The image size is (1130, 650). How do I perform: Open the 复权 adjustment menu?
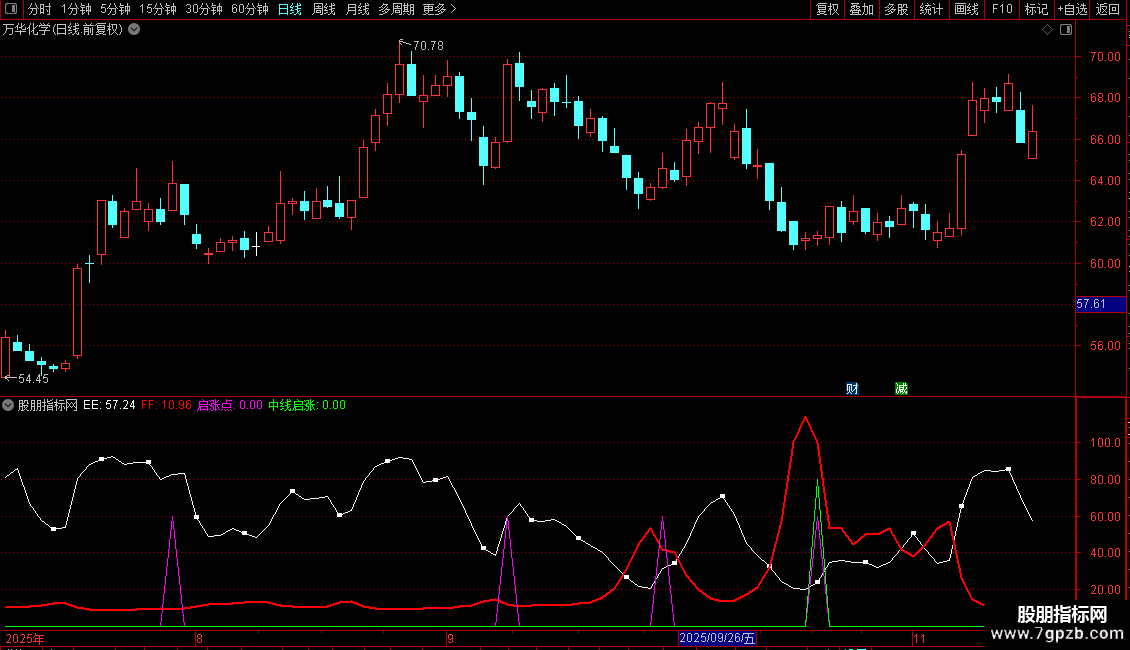827,9
